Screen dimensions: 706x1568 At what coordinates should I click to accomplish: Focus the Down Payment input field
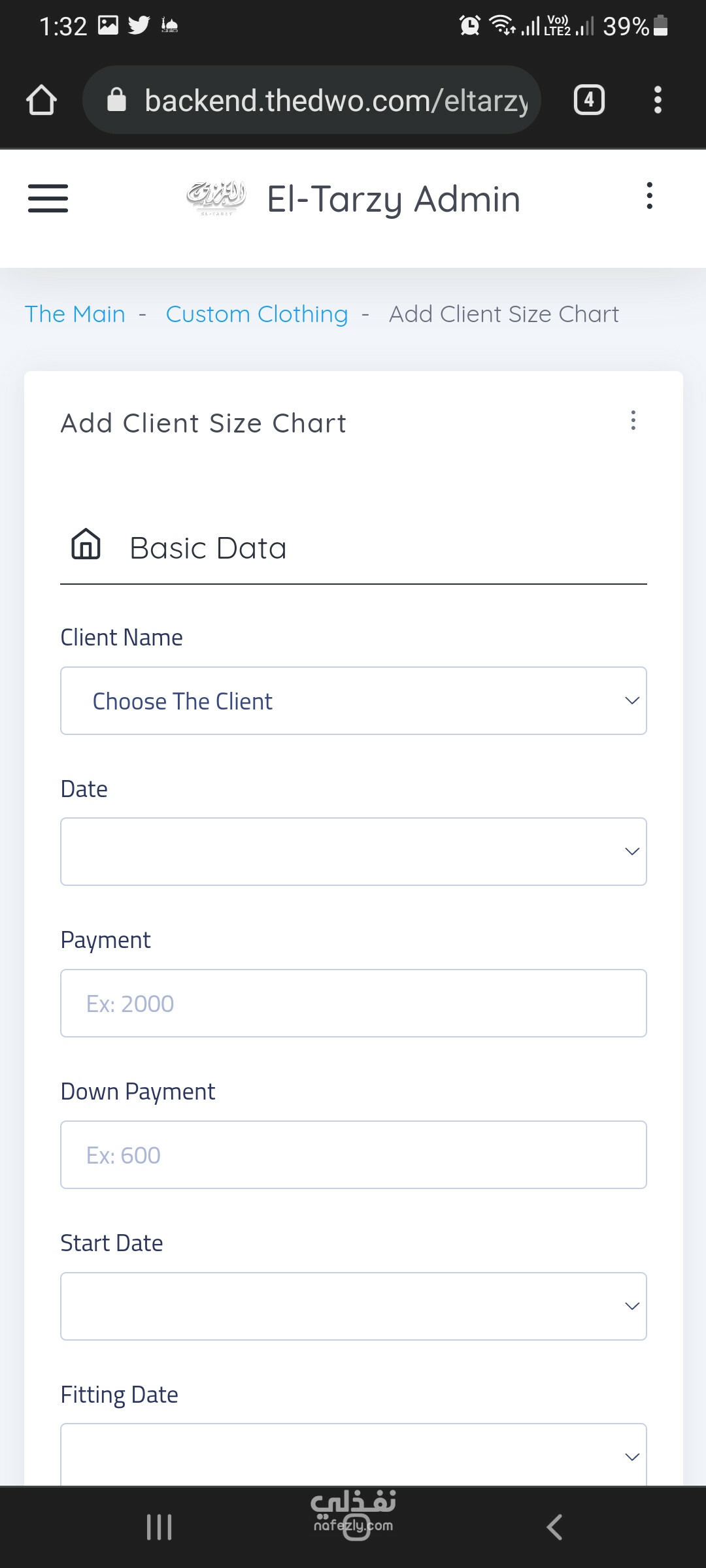354,1155
